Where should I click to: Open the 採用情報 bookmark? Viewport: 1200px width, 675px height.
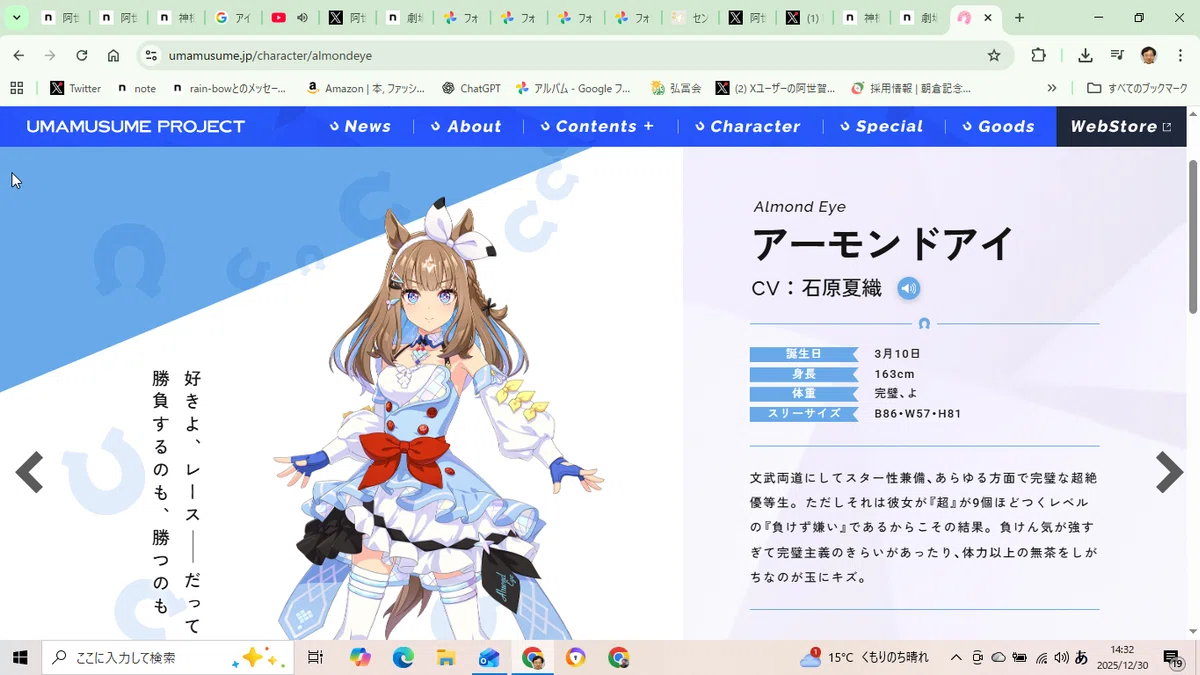tap(911, 88)
